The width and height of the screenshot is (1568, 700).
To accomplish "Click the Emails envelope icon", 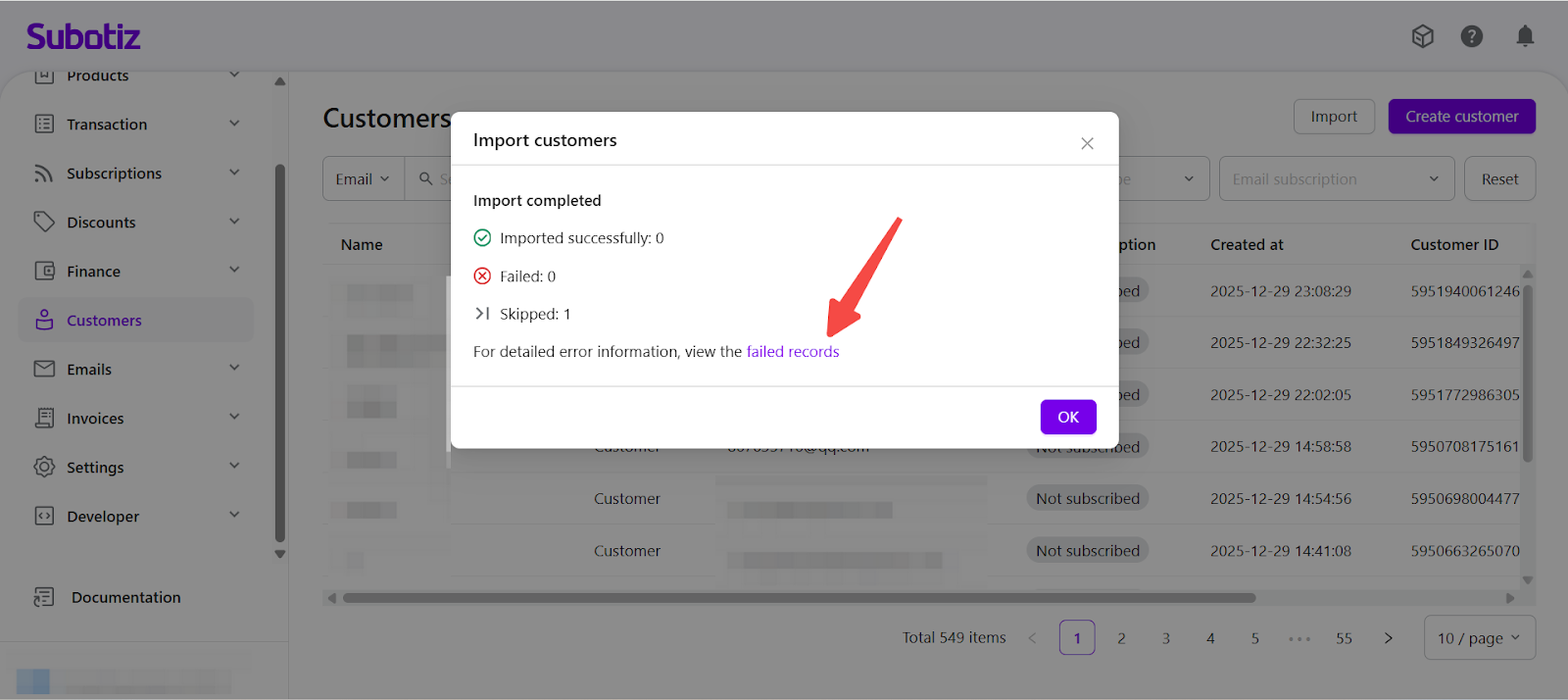I will click(x=44, y=370).
